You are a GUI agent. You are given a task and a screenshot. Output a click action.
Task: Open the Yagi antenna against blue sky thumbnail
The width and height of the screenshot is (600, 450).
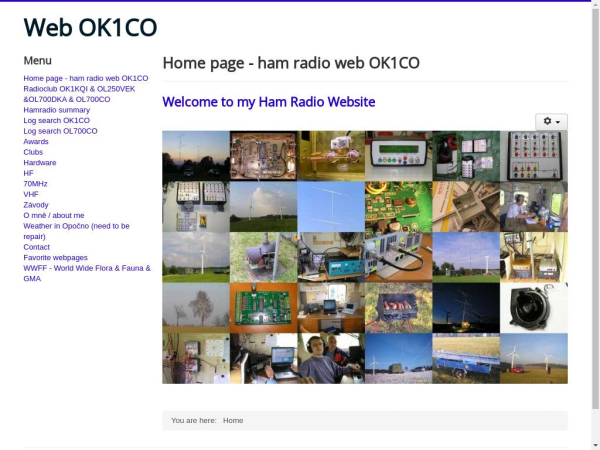(331, 207)
